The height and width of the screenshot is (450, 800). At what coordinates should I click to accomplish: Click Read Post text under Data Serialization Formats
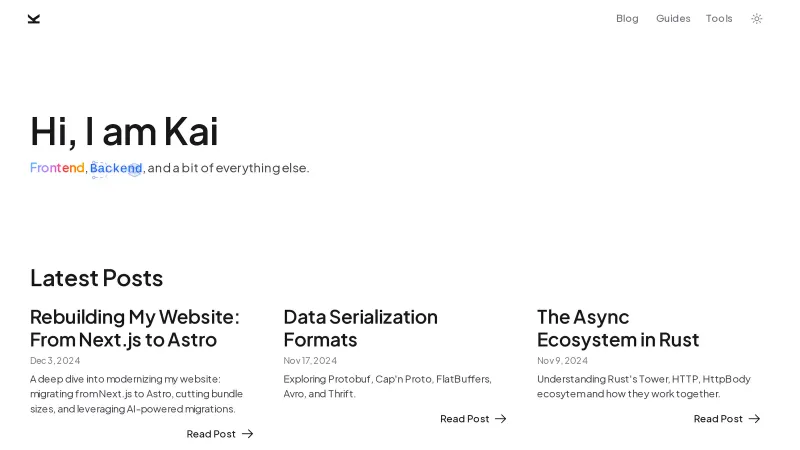pyautogui.click(x=464, y=419)
